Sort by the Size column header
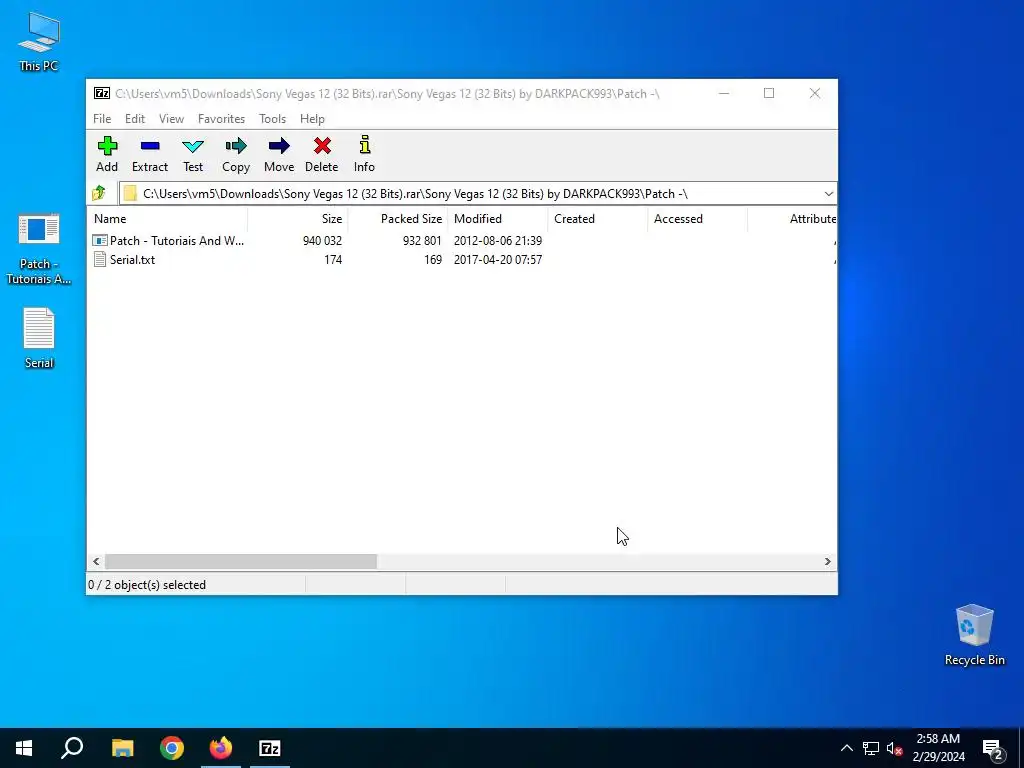This screenshot has height=768, width=1024. pyautogui.click(x=298, y=219)
